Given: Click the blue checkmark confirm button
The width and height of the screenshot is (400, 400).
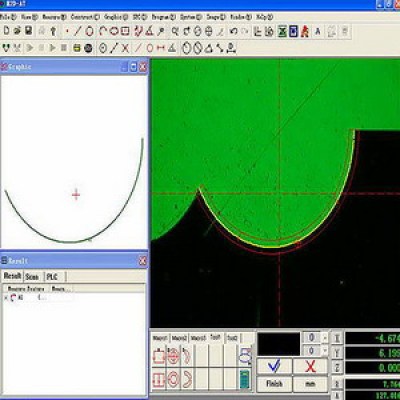Looking at the screenshot, I should point(274,366).
